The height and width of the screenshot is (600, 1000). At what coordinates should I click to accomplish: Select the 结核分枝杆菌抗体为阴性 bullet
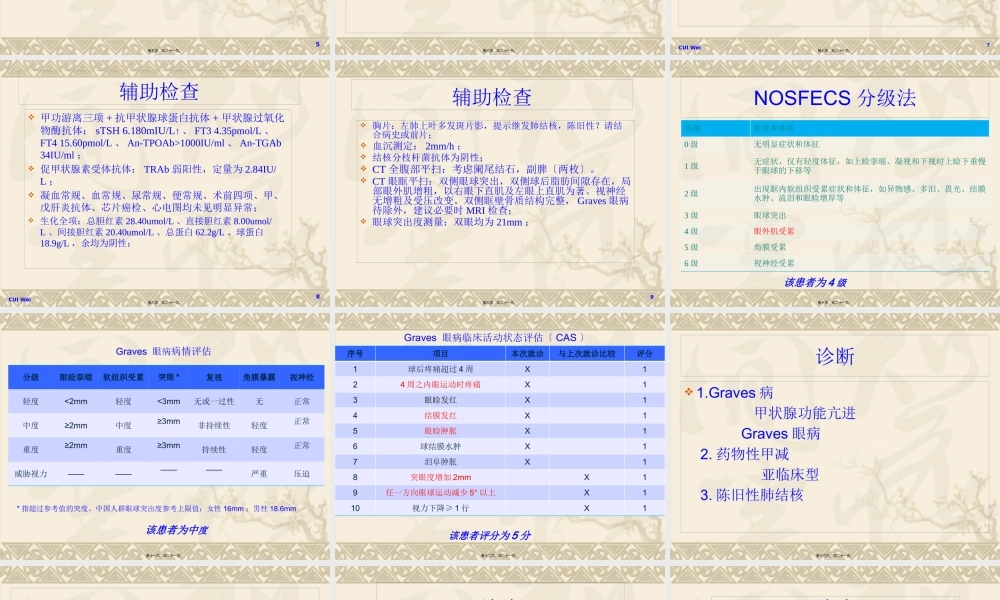(427, 157)
